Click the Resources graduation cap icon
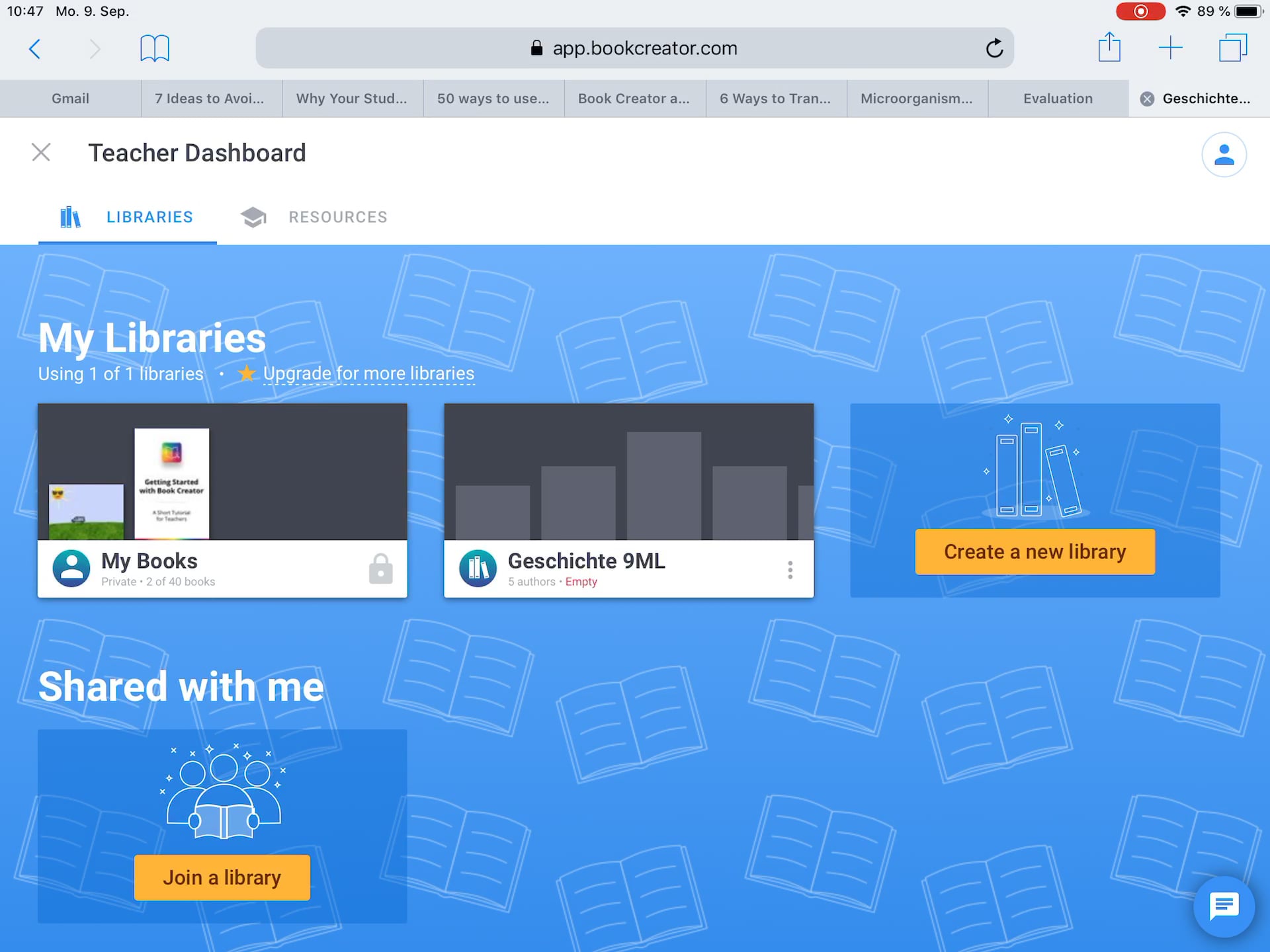Screen dimensions: 1270x952 coord(253,217)
